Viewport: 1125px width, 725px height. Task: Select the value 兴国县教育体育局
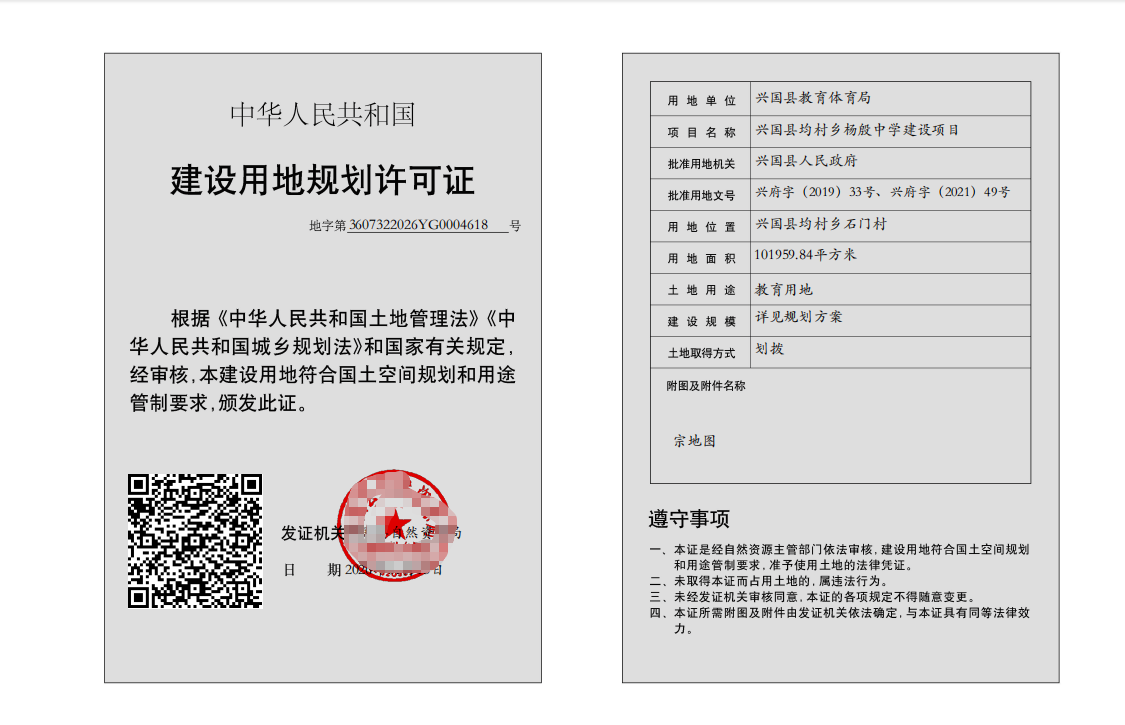click(813, 98)
